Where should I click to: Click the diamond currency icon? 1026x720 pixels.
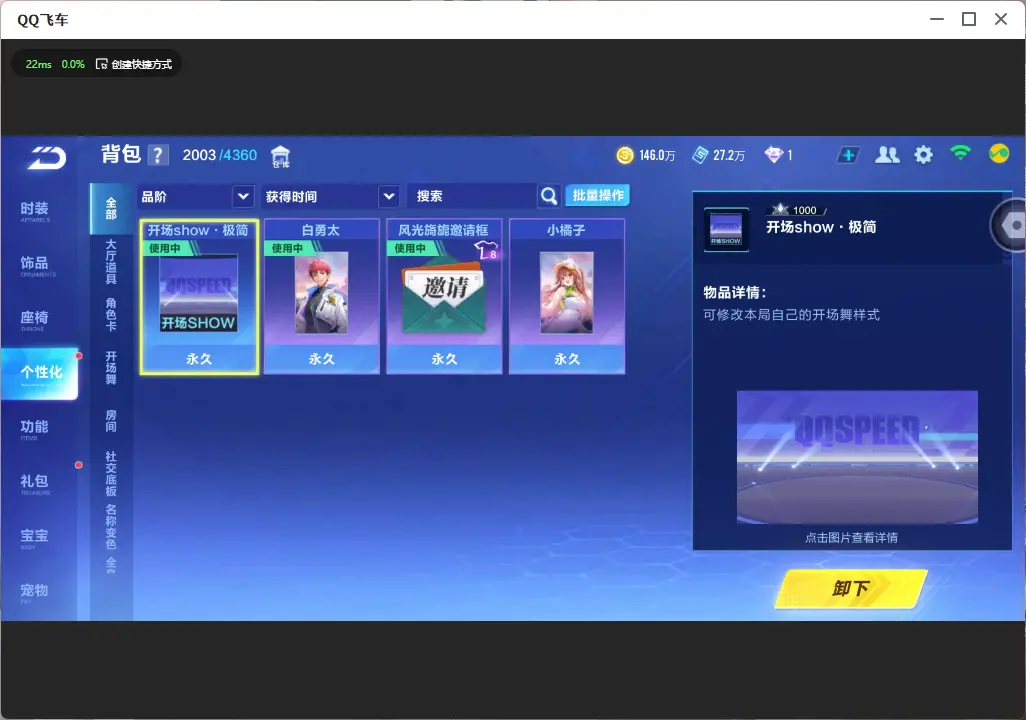pyautogui.click(x=773, y=155)
